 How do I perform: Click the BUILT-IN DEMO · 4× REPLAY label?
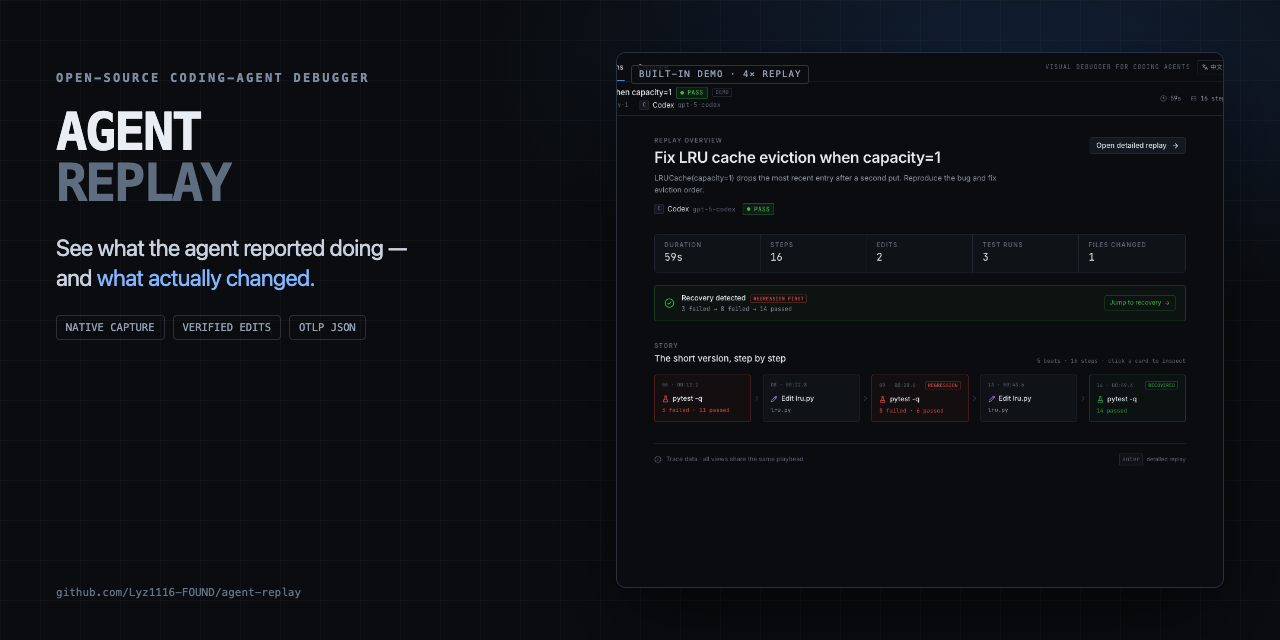pyautogui.click(x=720, y=74)
